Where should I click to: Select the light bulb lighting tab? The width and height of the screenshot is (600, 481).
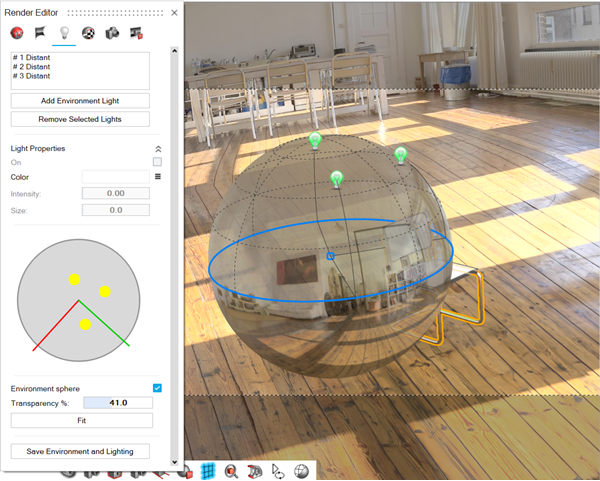click(64, 33)
